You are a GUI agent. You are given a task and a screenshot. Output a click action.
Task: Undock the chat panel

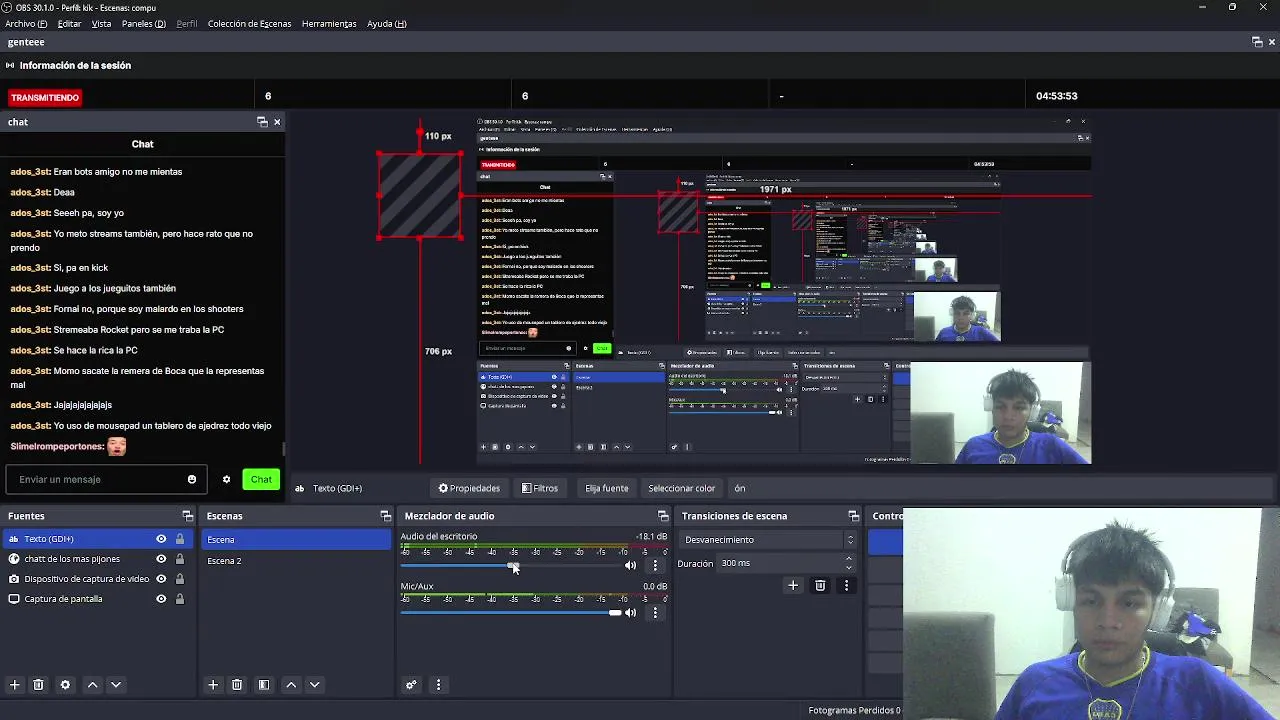(x=262, y=122)
